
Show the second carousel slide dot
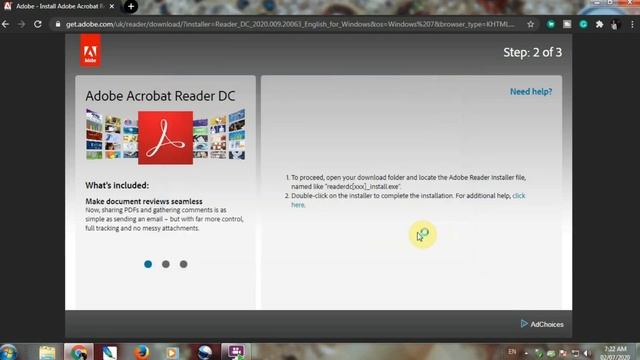(x=166, y=264)
